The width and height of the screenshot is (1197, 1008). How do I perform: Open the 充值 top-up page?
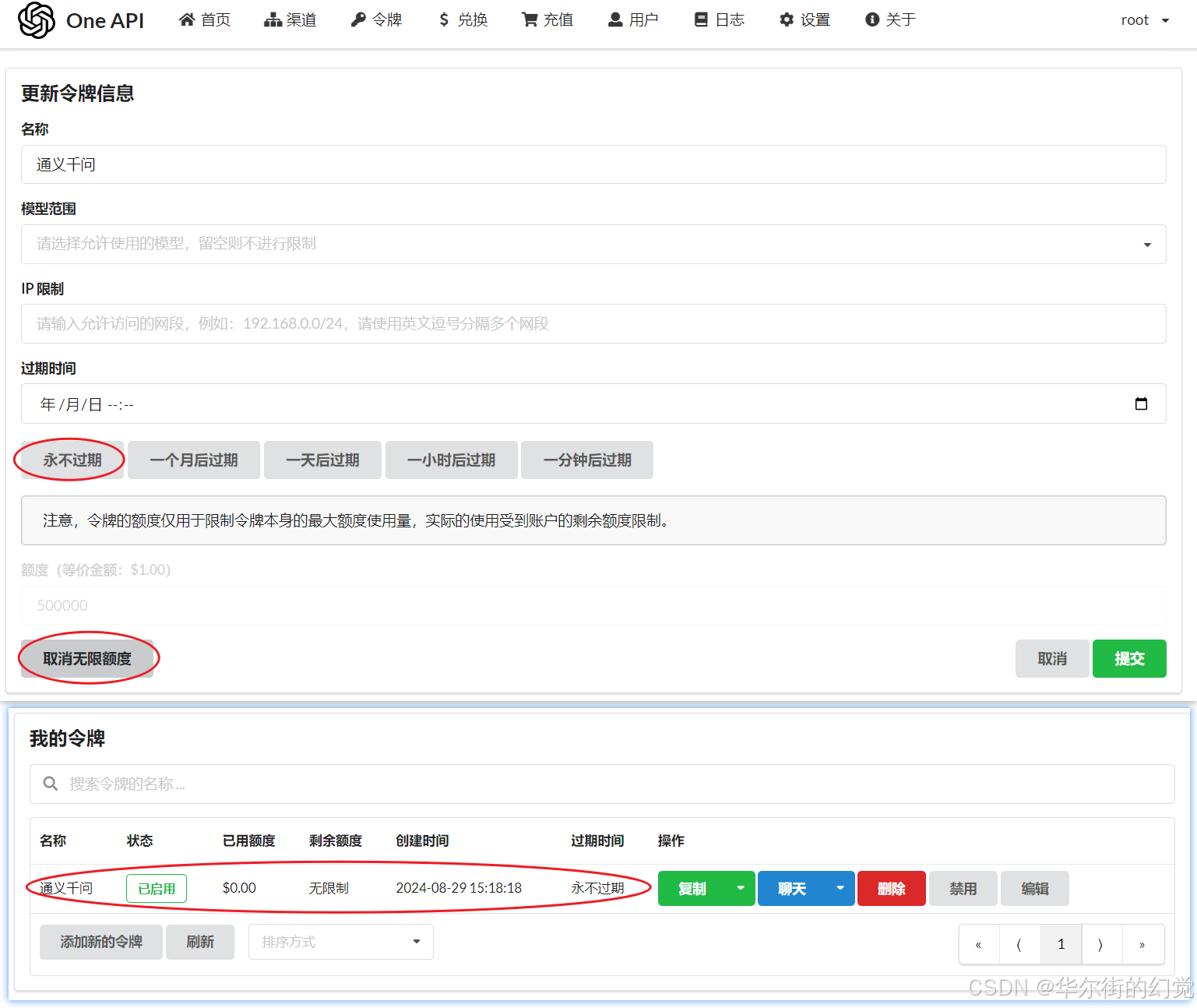click(x=547, y=20)
